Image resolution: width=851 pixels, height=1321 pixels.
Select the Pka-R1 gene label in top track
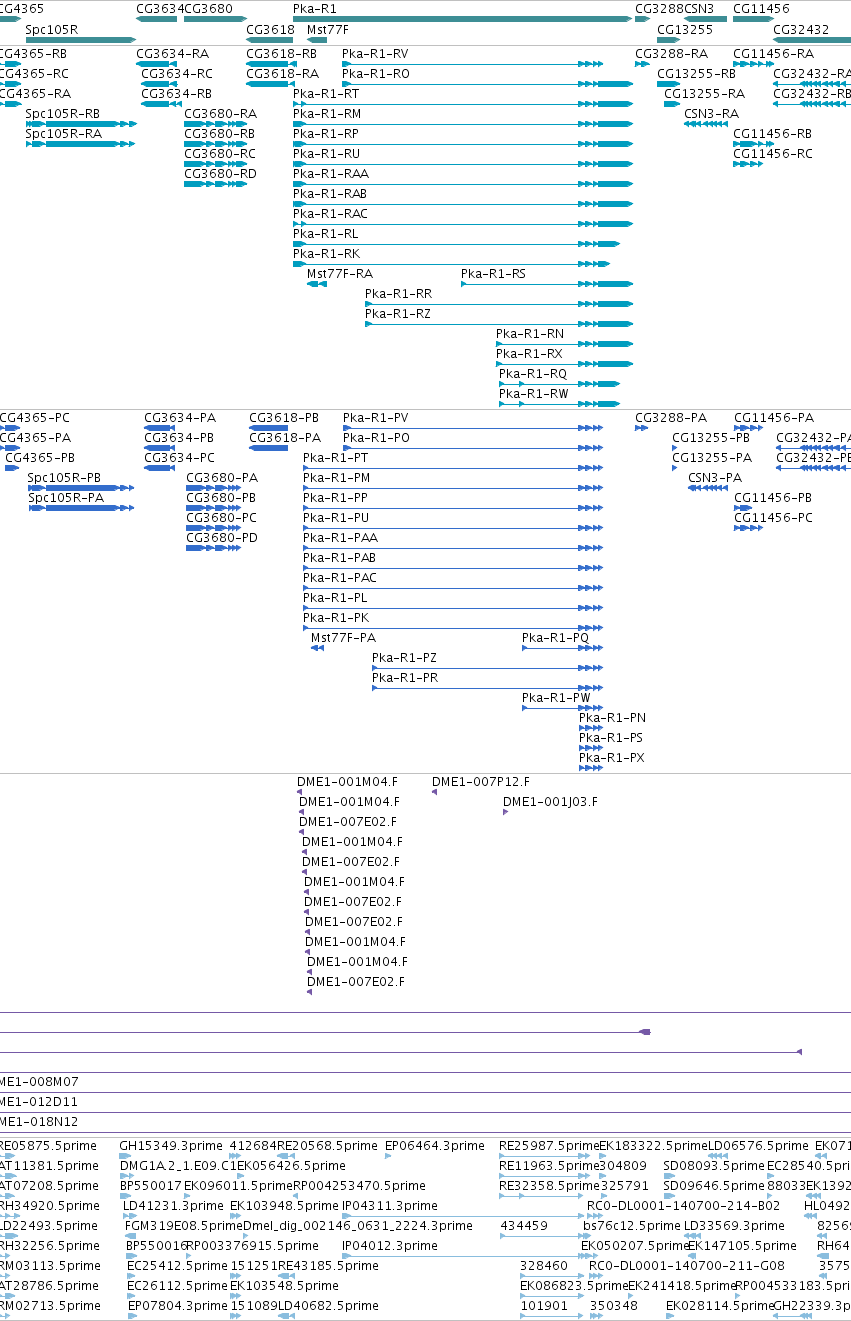click(x=314, y=9)
